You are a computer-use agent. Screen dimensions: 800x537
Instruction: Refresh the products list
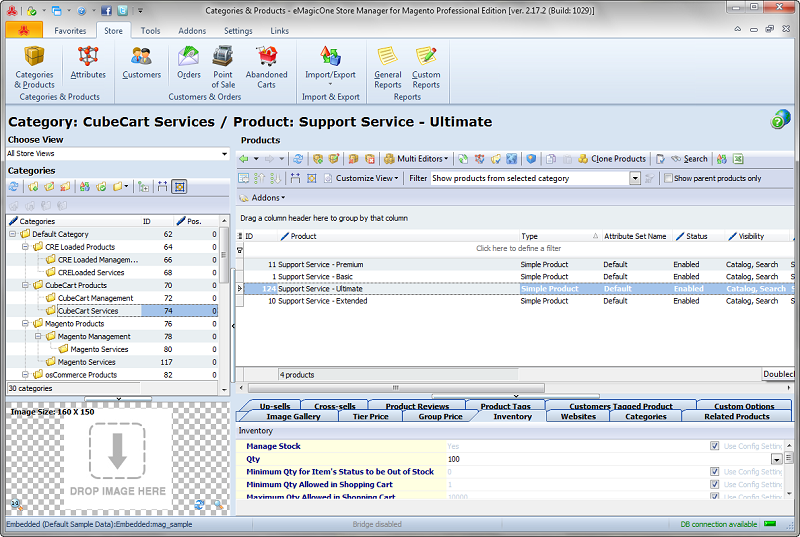pyautogui.click(x=298, y=159)
